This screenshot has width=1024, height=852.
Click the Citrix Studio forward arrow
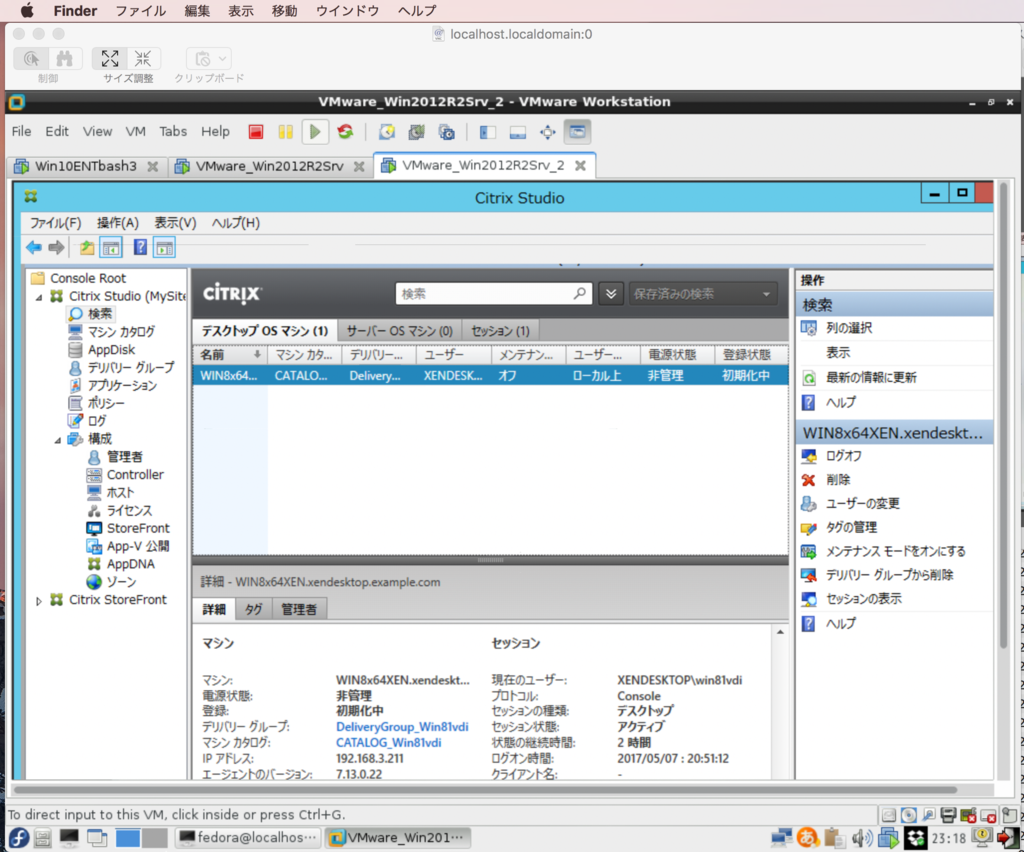(56, 247)
